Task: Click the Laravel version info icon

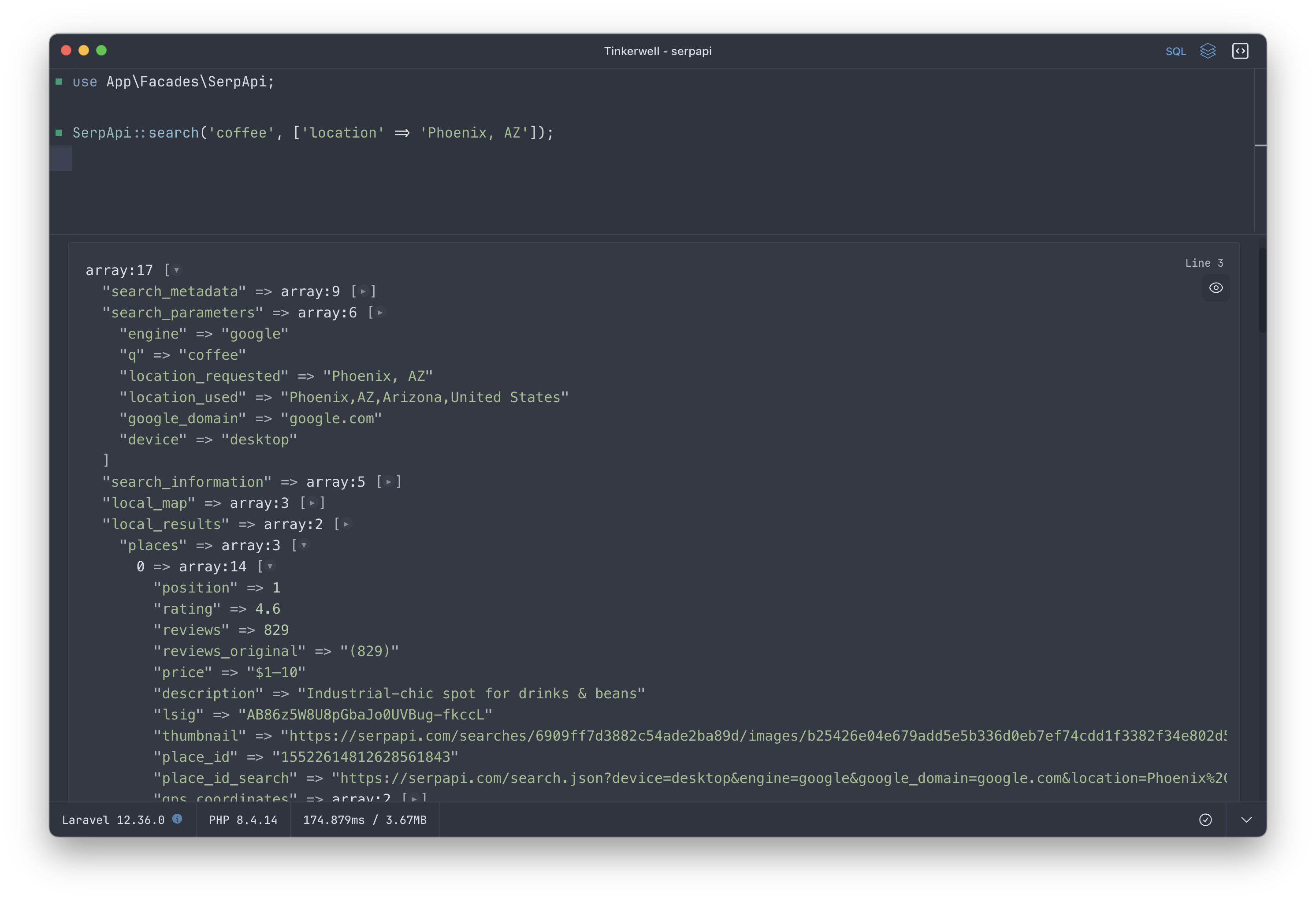Action: (x=177, y=819)
